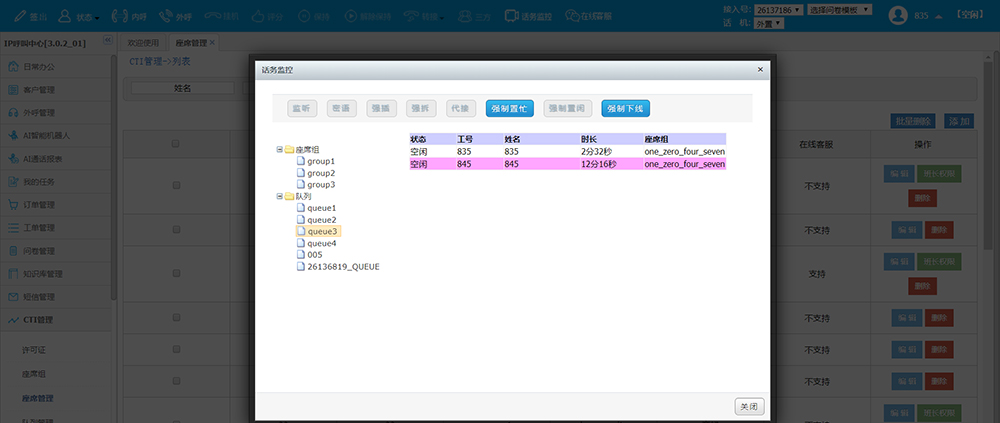This screenshot has height=423, width=1000.
Task: Click the 三方 three-way call icon
Action: click(x=466, y=16)
